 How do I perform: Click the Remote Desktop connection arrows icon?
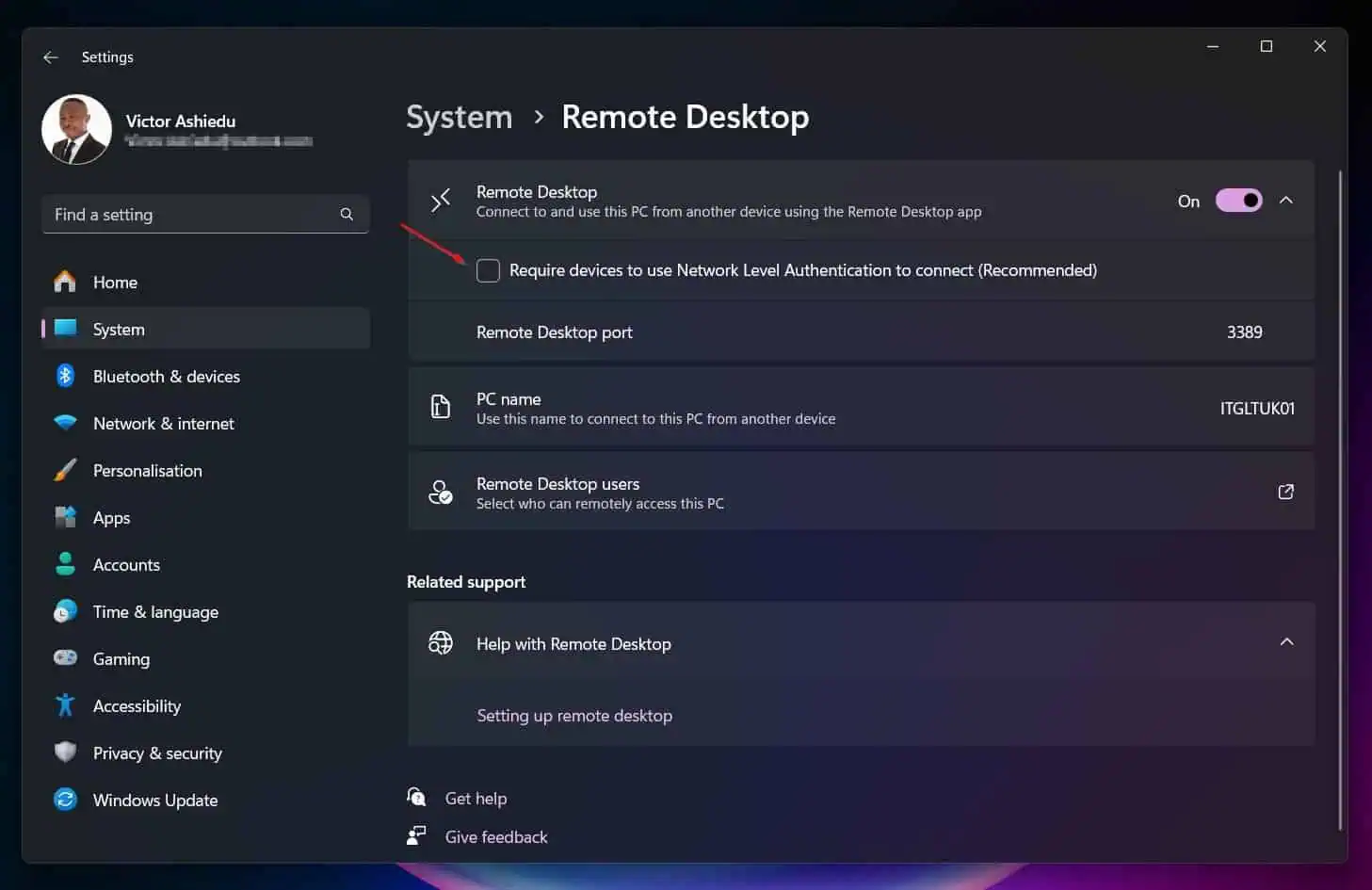click(x=441, y=200)
